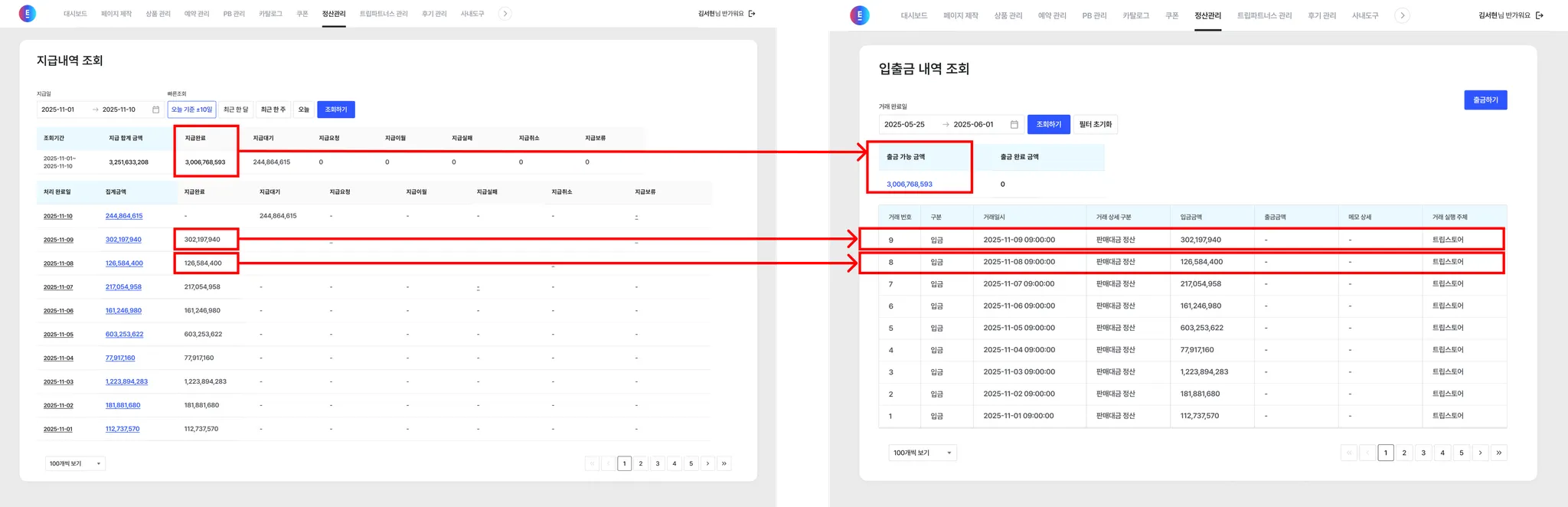Open 트립파트너스 관리 tab on 입출금 내역 조회 page

[1264, 15]
